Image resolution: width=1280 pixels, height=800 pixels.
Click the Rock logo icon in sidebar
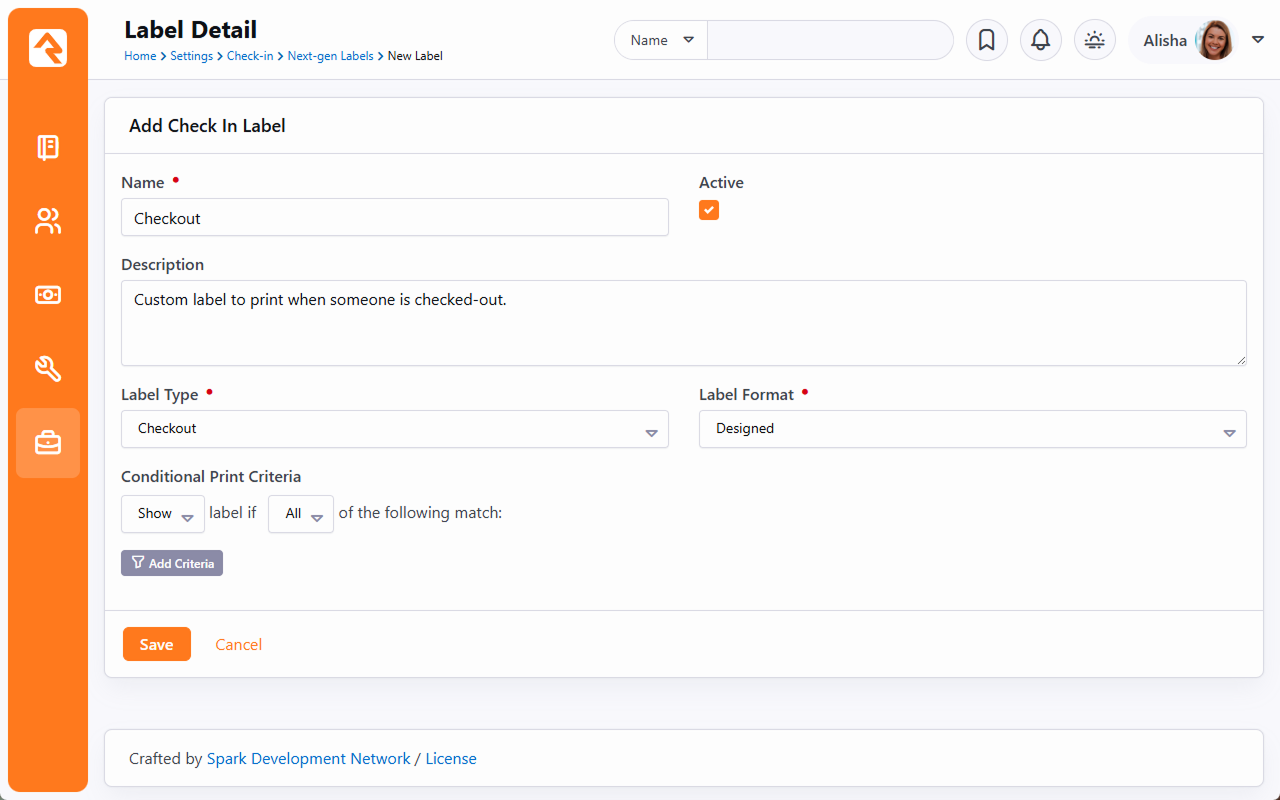point(48,48)
